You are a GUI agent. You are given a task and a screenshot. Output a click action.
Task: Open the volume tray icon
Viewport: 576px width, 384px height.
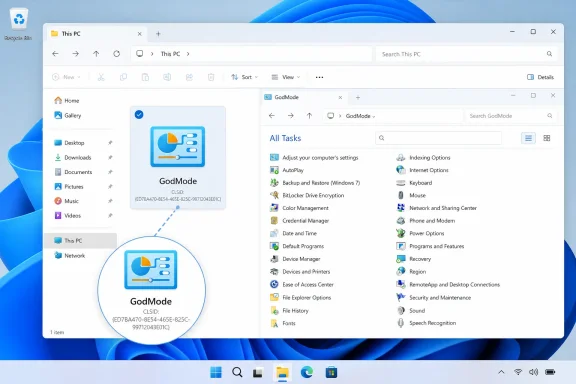coord(533,372)
